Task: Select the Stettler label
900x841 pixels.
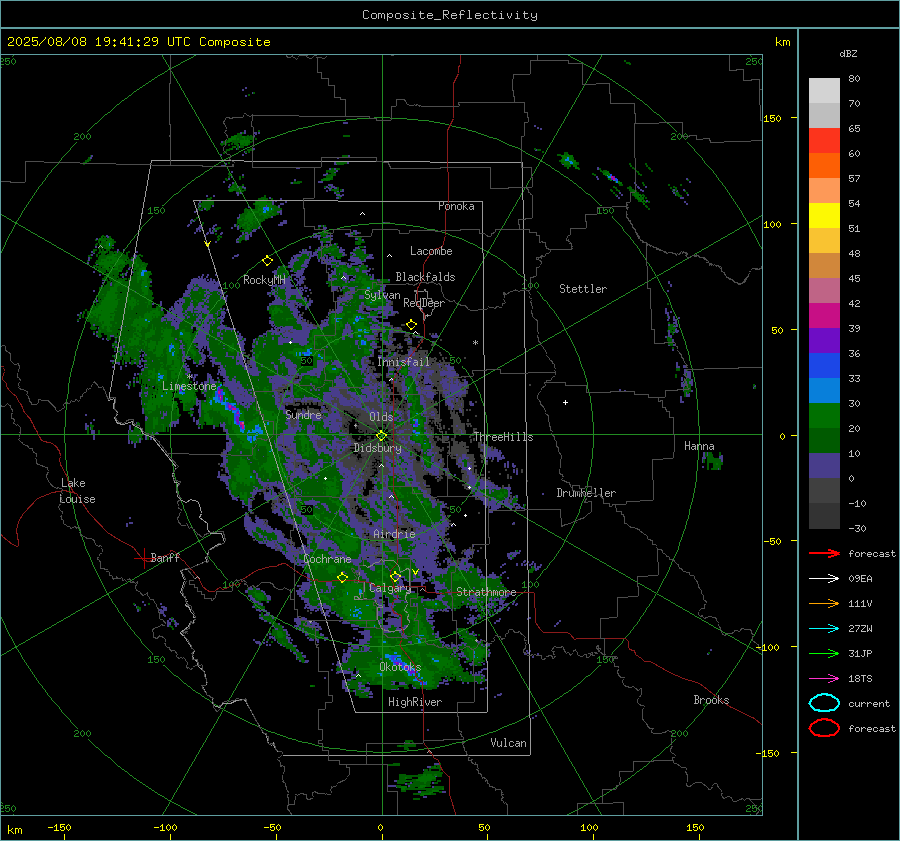Action: pyautogui.click(x=583, y=289)
